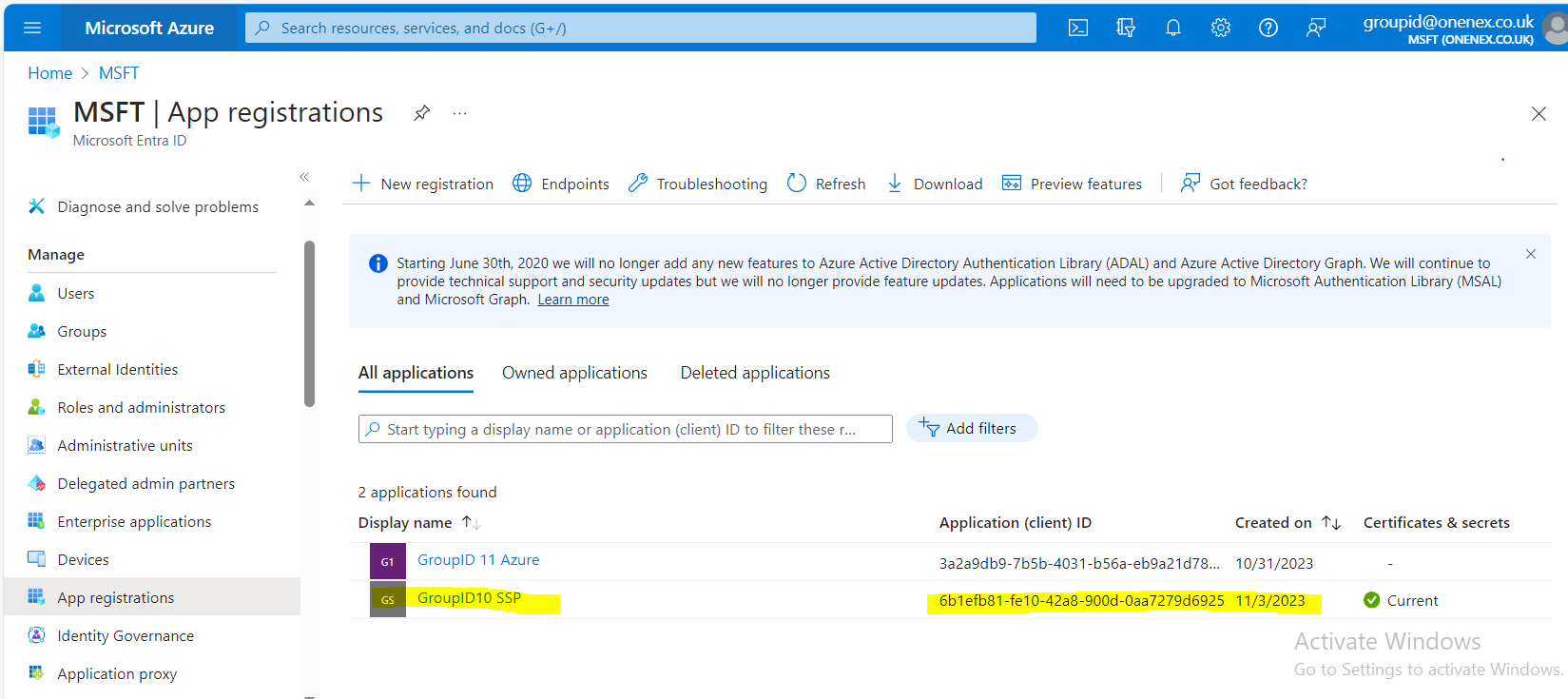Download the app registrations list
1568x699 pixels.
tap(934, 184)
